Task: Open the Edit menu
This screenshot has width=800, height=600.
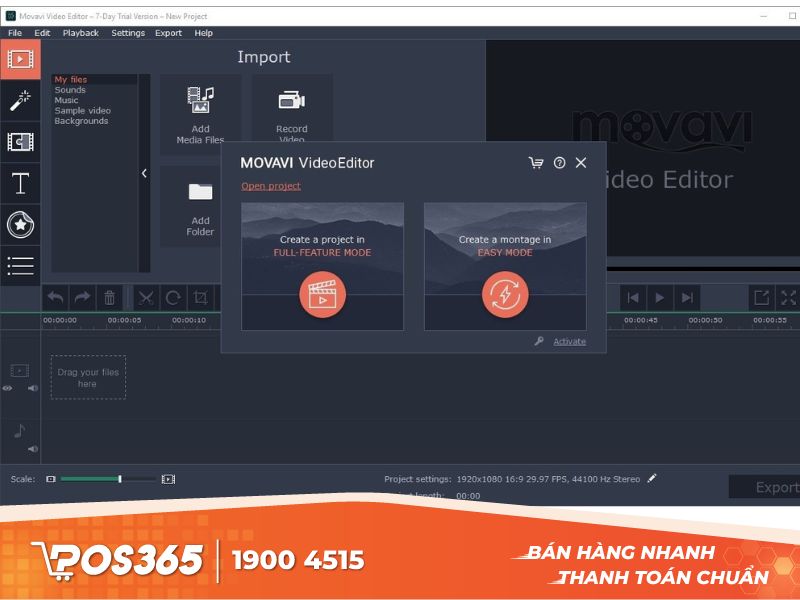Action: click(x=42, y=33)
